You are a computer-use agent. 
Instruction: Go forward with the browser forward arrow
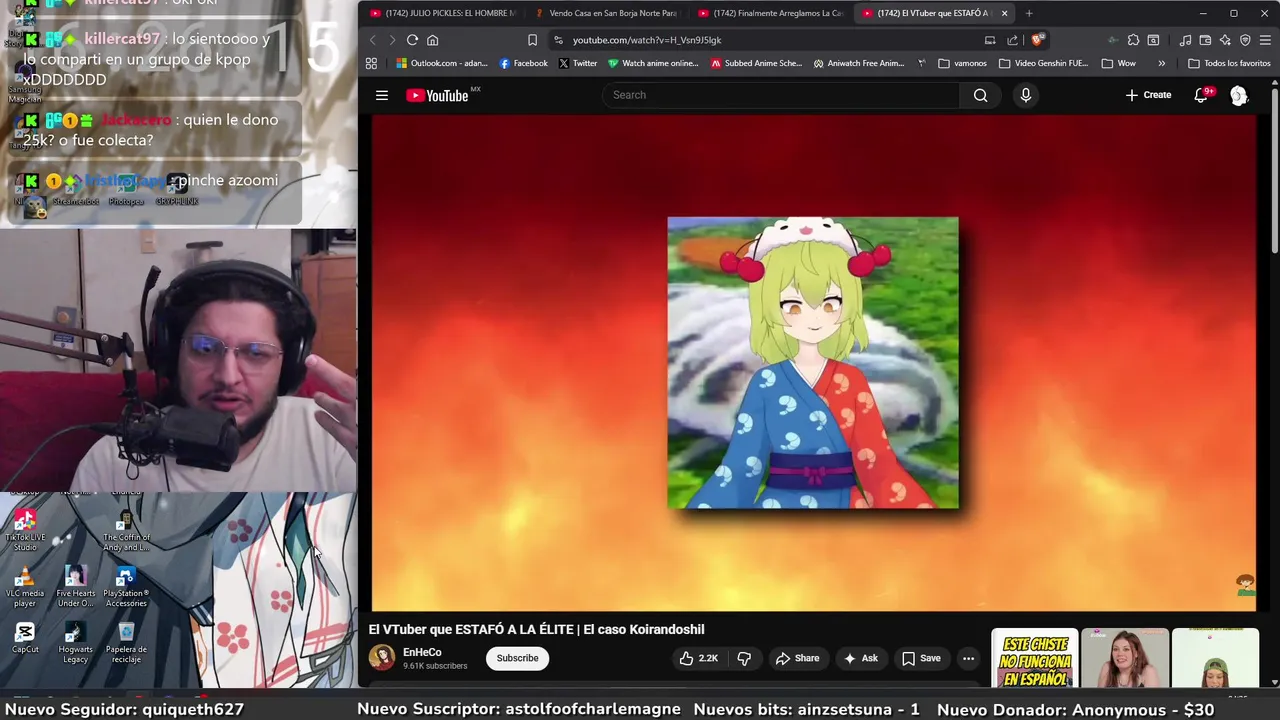tap(391, 40)
